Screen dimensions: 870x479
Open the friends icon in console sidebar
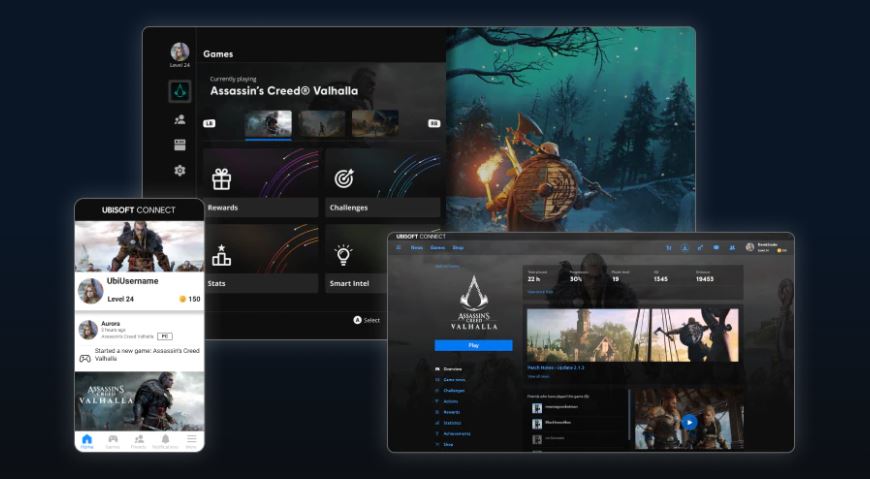pos(180,119)
